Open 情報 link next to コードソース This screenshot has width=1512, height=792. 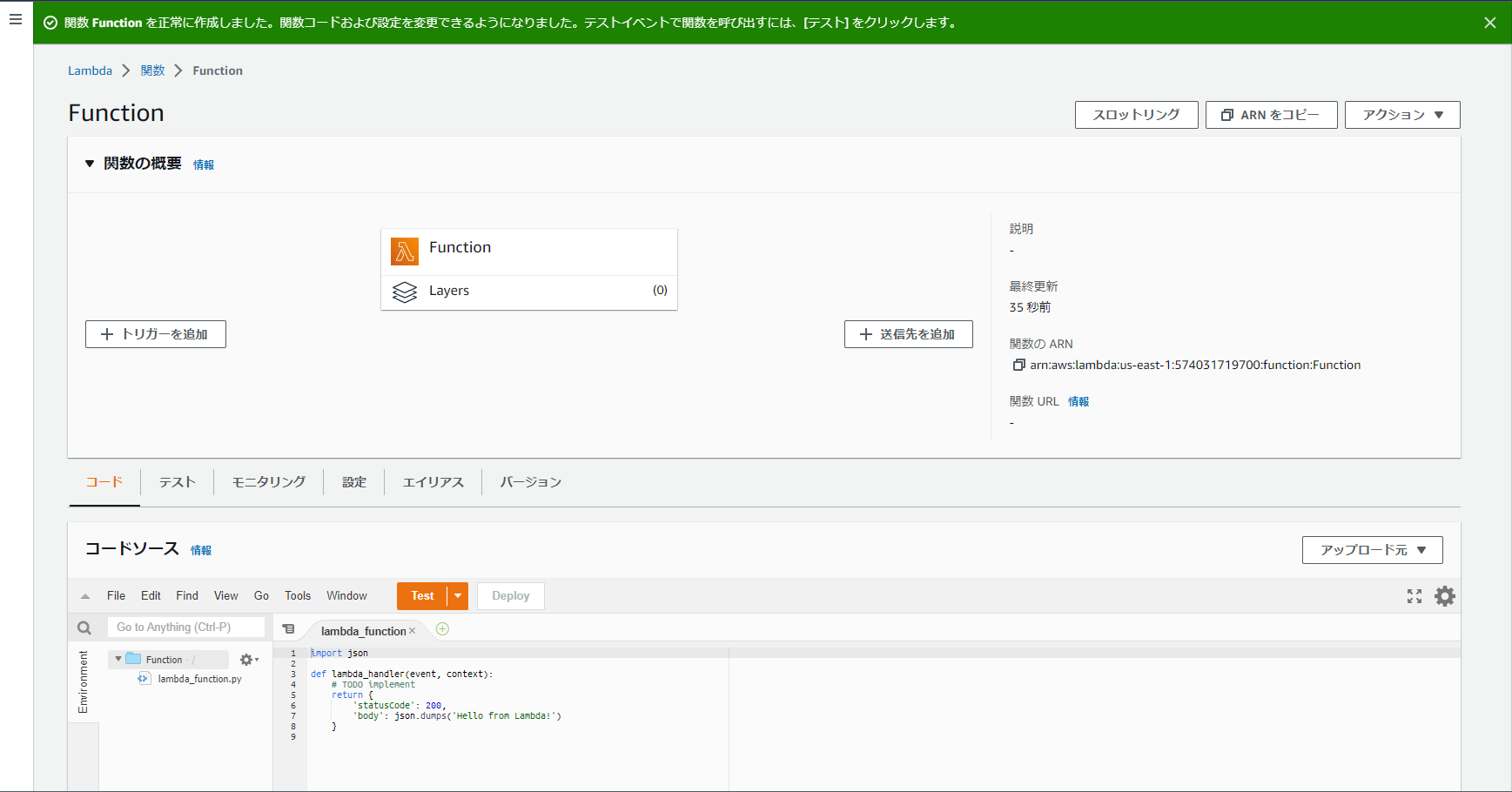pos(201,550)
